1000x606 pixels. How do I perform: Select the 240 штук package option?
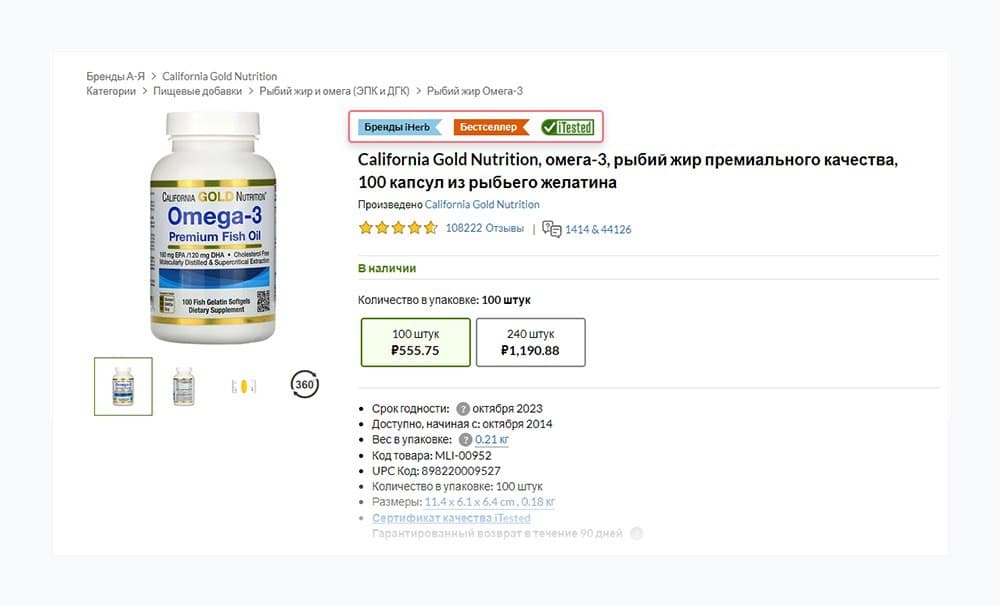click(x=530, y=343)
